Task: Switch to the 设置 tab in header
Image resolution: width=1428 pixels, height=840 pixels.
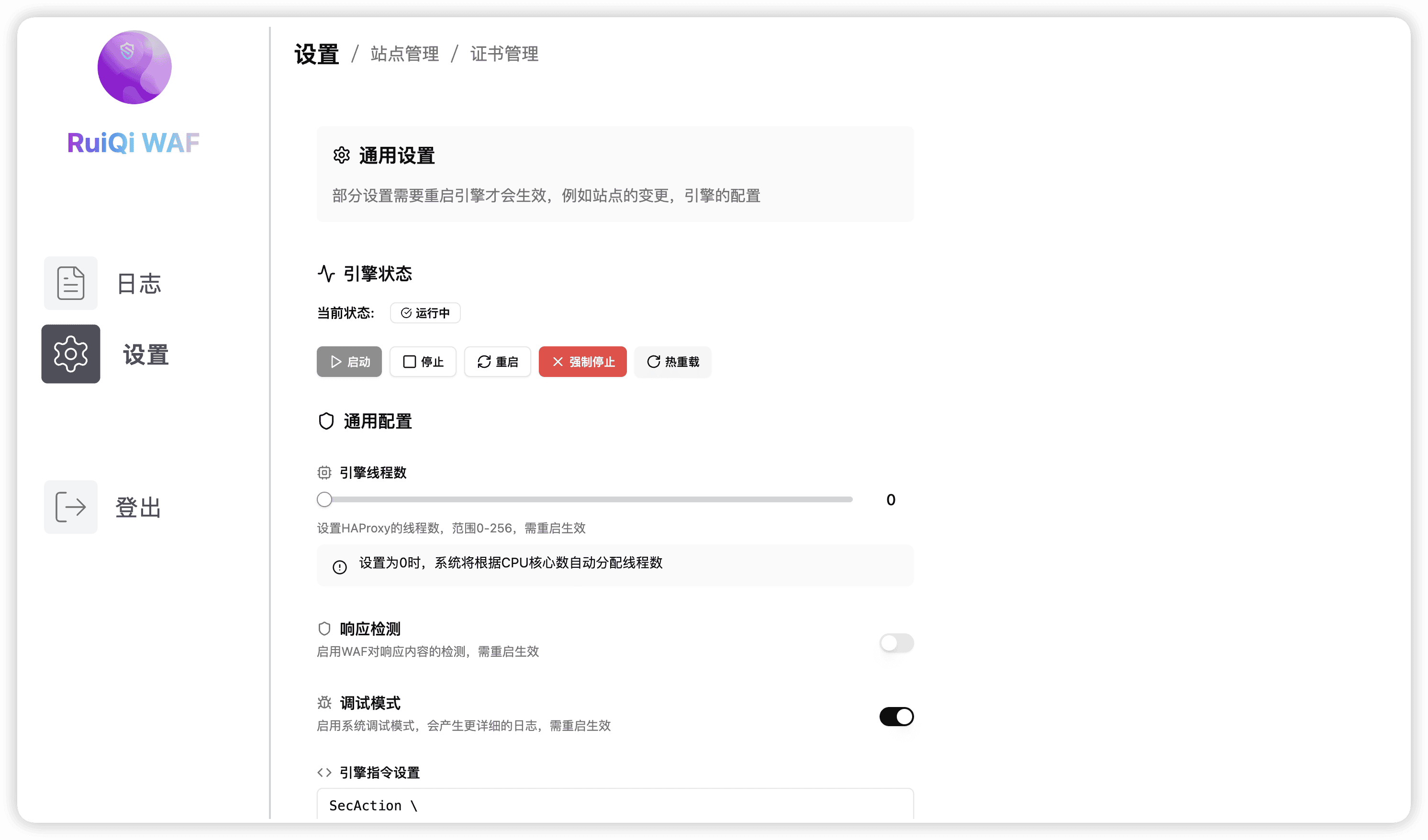Action: [x=316, y=54]
